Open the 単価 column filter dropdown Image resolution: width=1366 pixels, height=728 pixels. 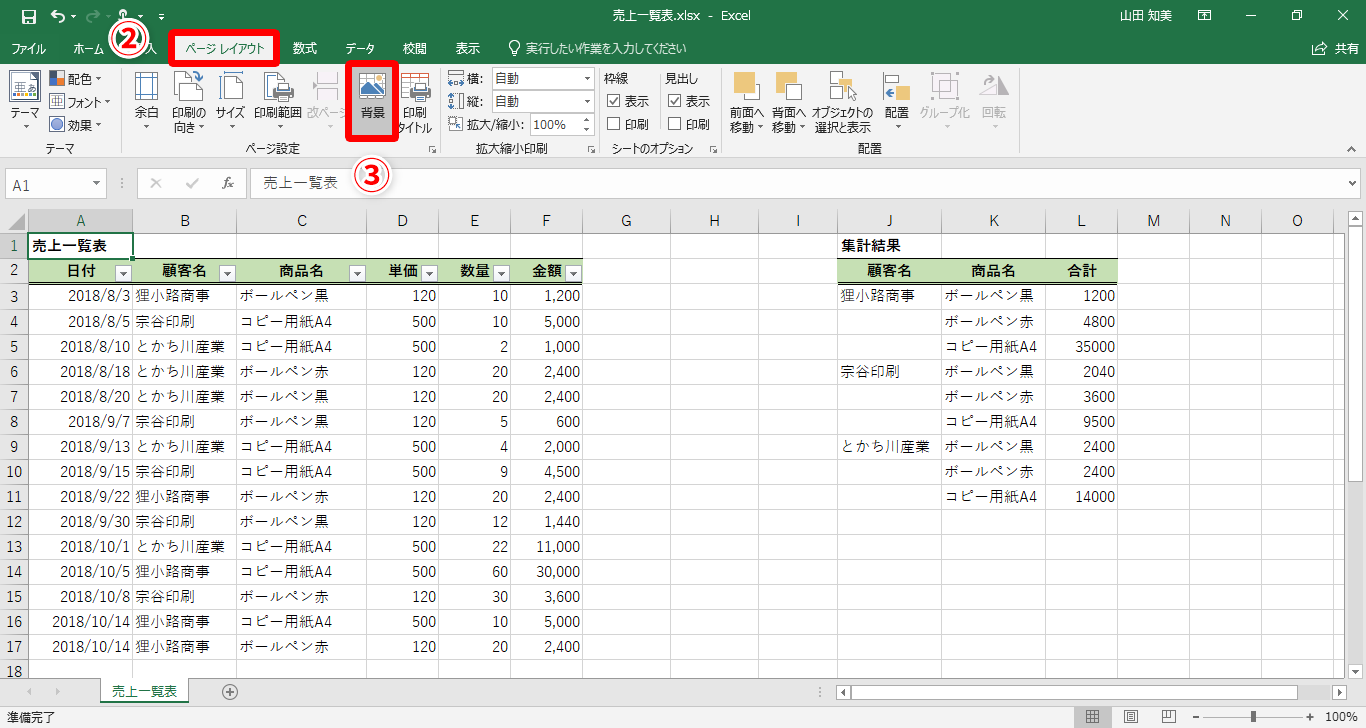429,273
